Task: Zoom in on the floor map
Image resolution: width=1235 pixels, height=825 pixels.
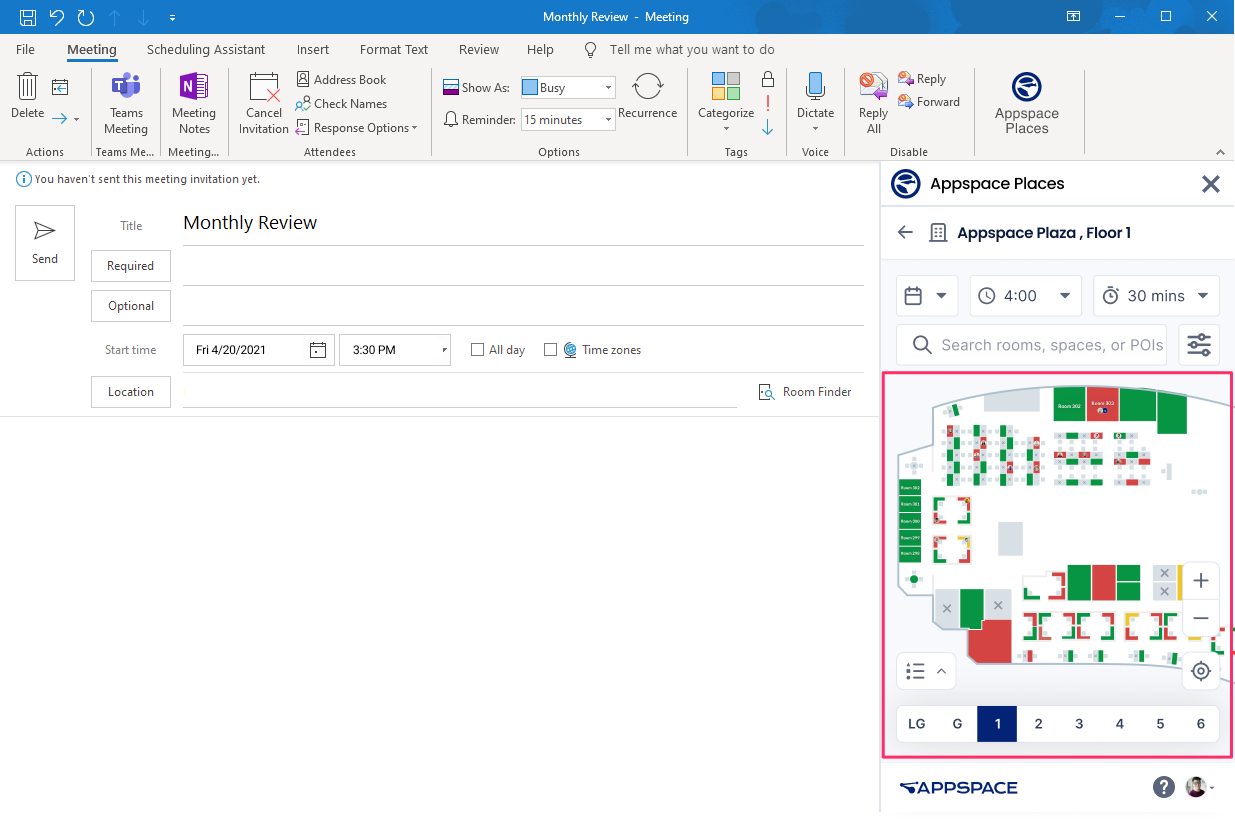Action: tap(1201, 581)
